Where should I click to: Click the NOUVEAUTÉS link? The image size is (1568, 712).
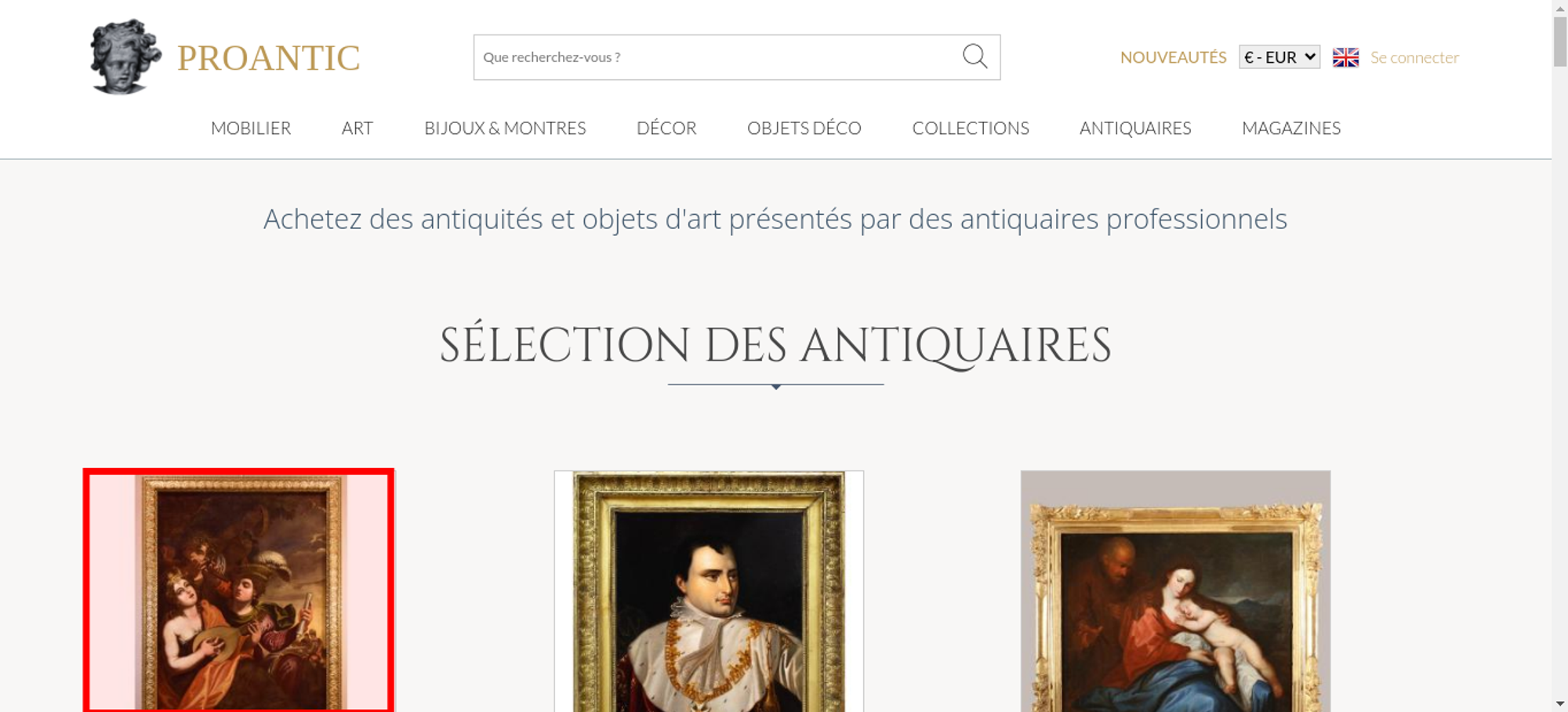point(1173,57)
